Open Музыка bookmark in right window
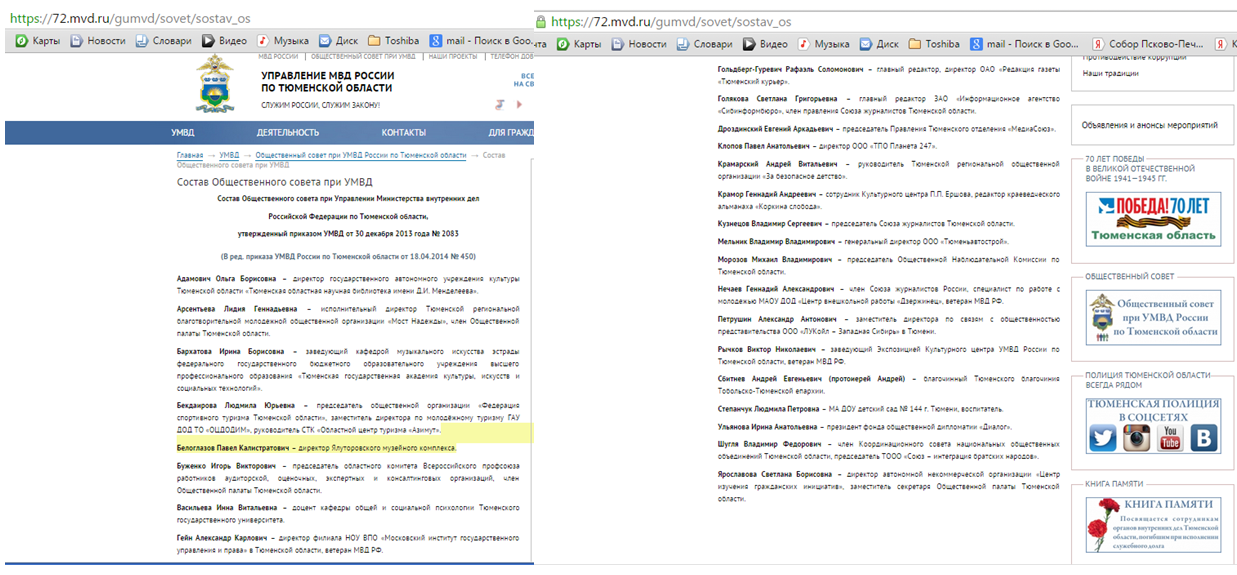 (823, 44)
